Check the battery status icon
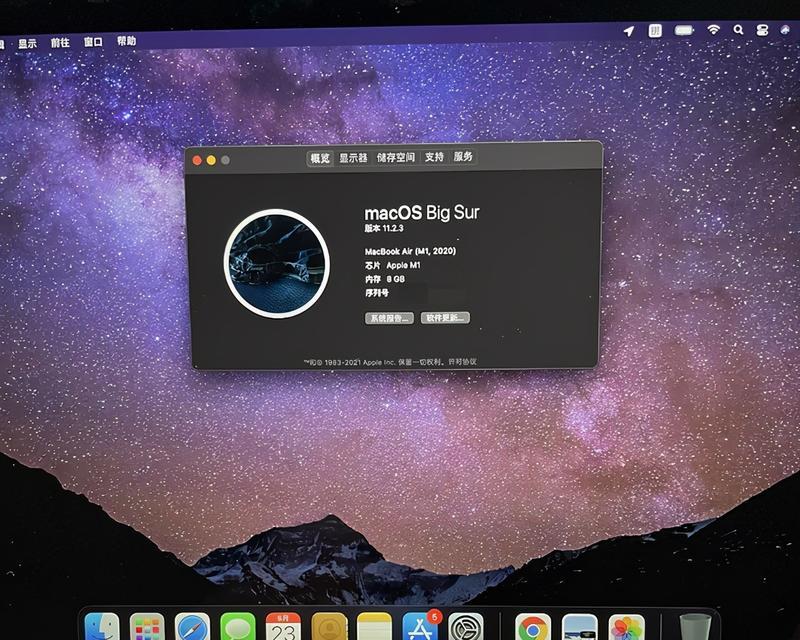Image resolution: width=800 pixels, height=640 pixels. 684,31
